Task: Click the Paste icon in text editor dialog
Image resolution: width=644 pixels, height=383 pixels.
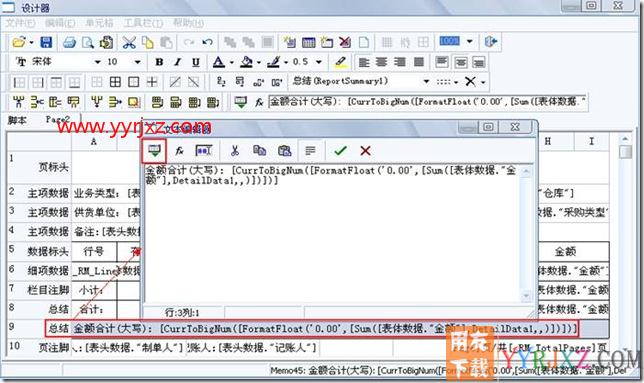Action: (285, 151)
